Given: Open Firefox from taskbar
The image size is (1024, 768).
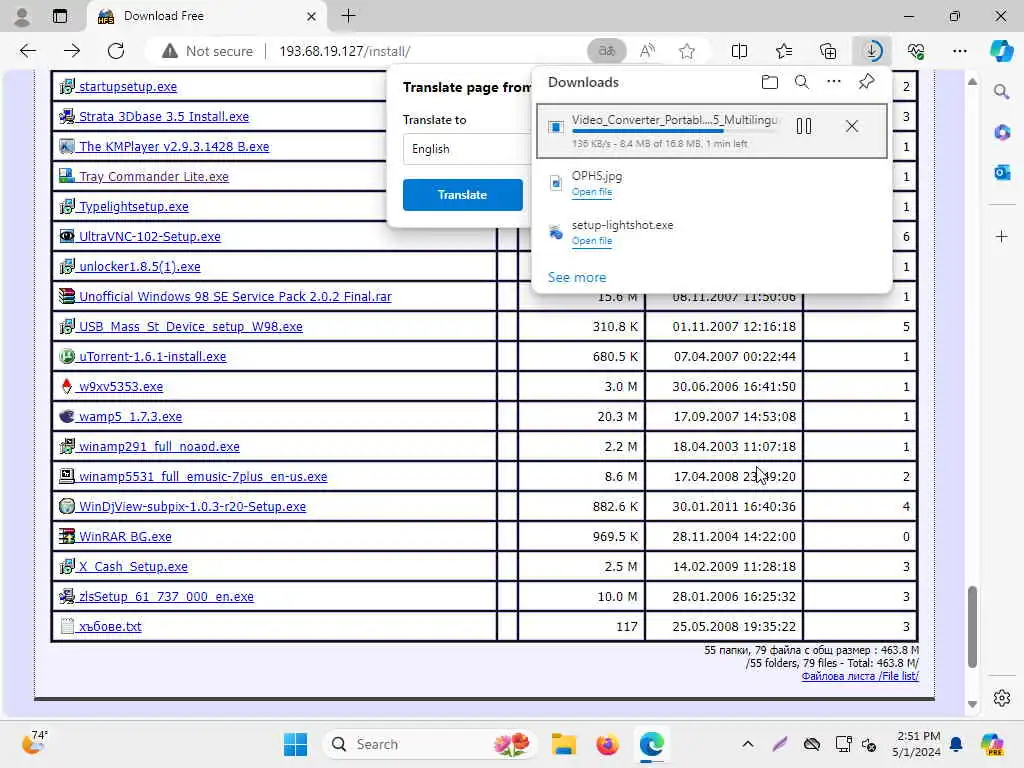Looking at the screenshot, I should tap(607, 744).
